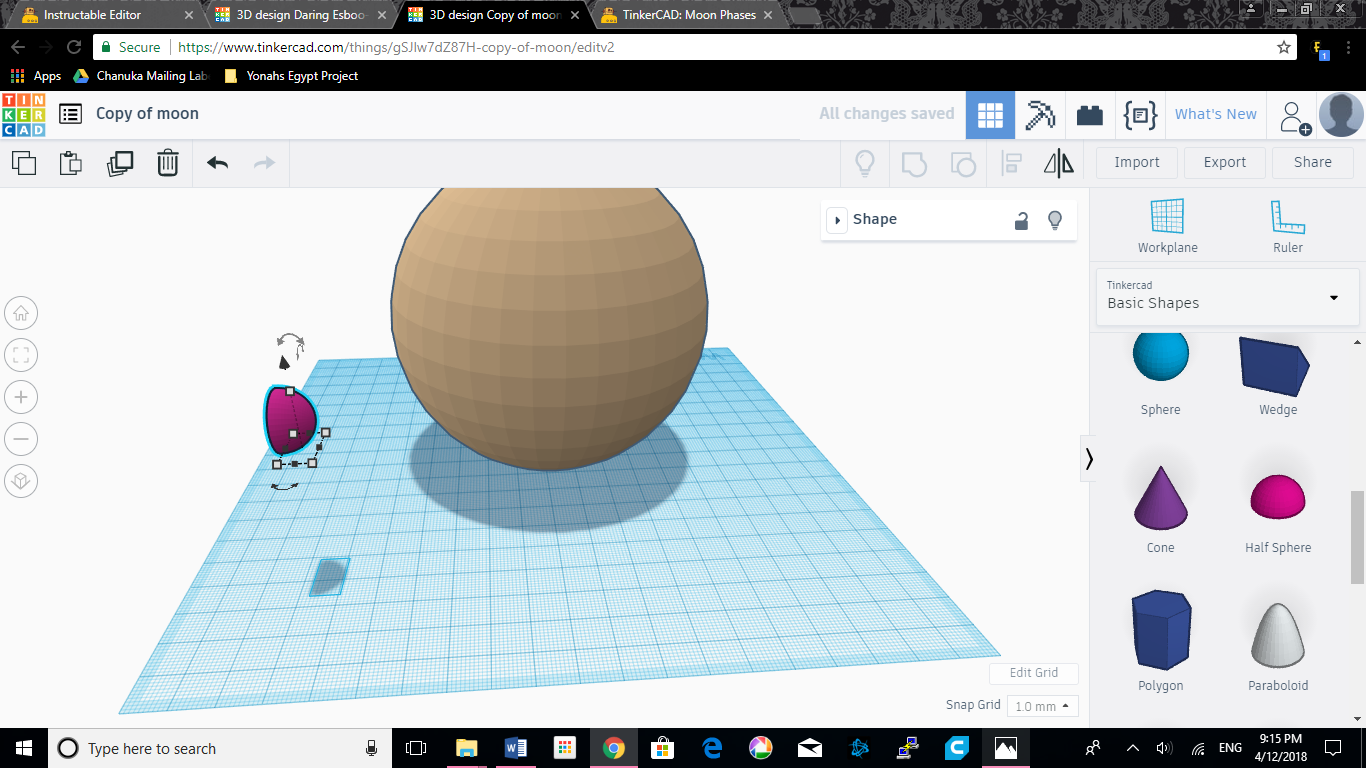This screenshot has height=768, width=1366.
Task: Click the Share button
Action: (1313, 163)
